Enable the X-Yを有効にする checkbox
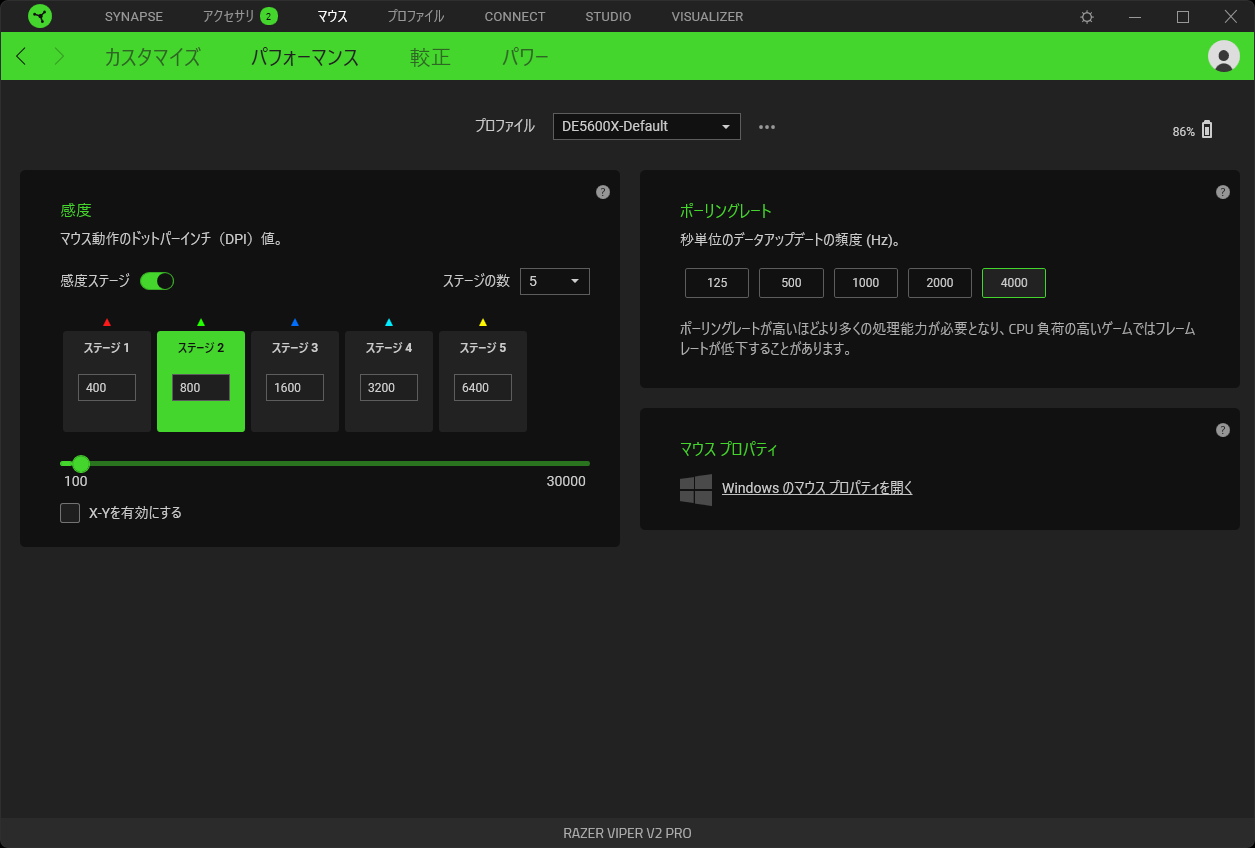Image resolution: width=1255 pixels, height=848 pixels. pyautogui.click(x=70, y=512)
